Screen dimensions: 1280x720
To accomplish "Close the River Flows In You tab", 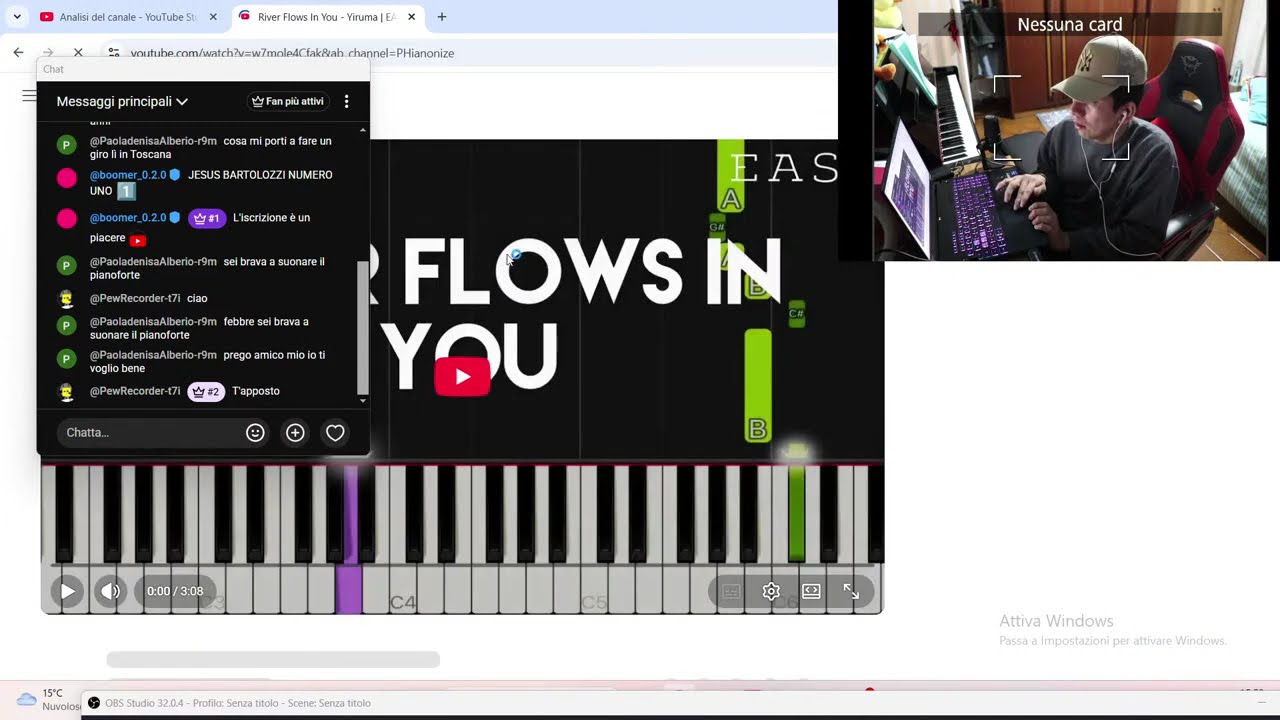I will tap(411, 17).
